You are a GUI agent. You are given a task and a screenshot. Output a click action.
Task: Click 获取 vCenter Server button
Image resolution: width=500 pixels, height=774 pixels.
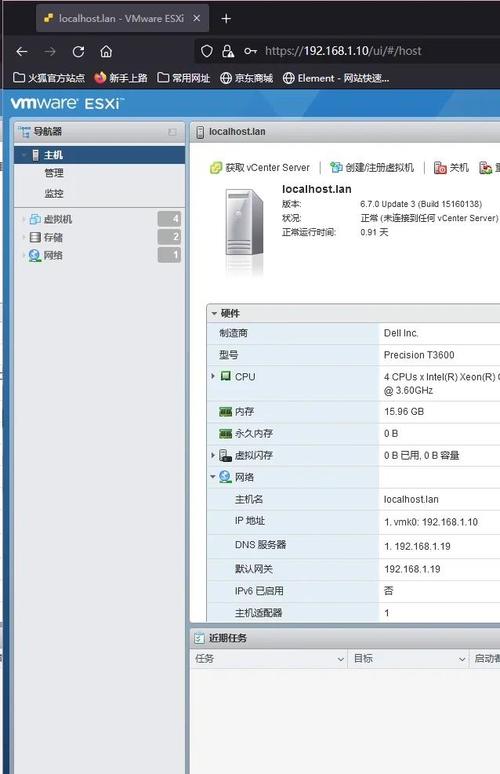[x=260, y=168]
